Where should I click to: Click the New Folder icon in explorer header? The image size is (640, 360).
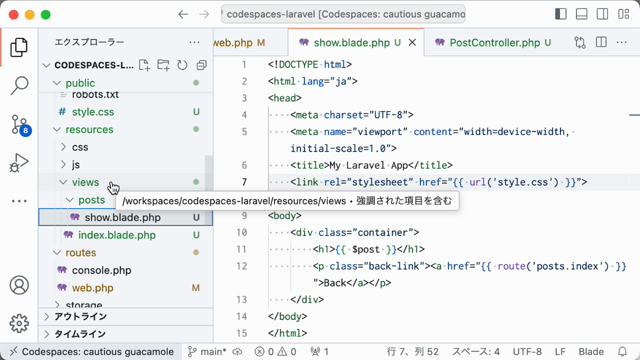pos(164,65)
